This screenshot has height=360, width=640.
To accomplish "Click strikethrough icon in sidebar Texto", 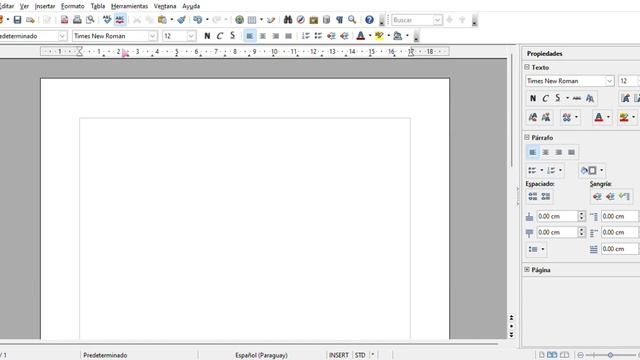I will [576, 98].
